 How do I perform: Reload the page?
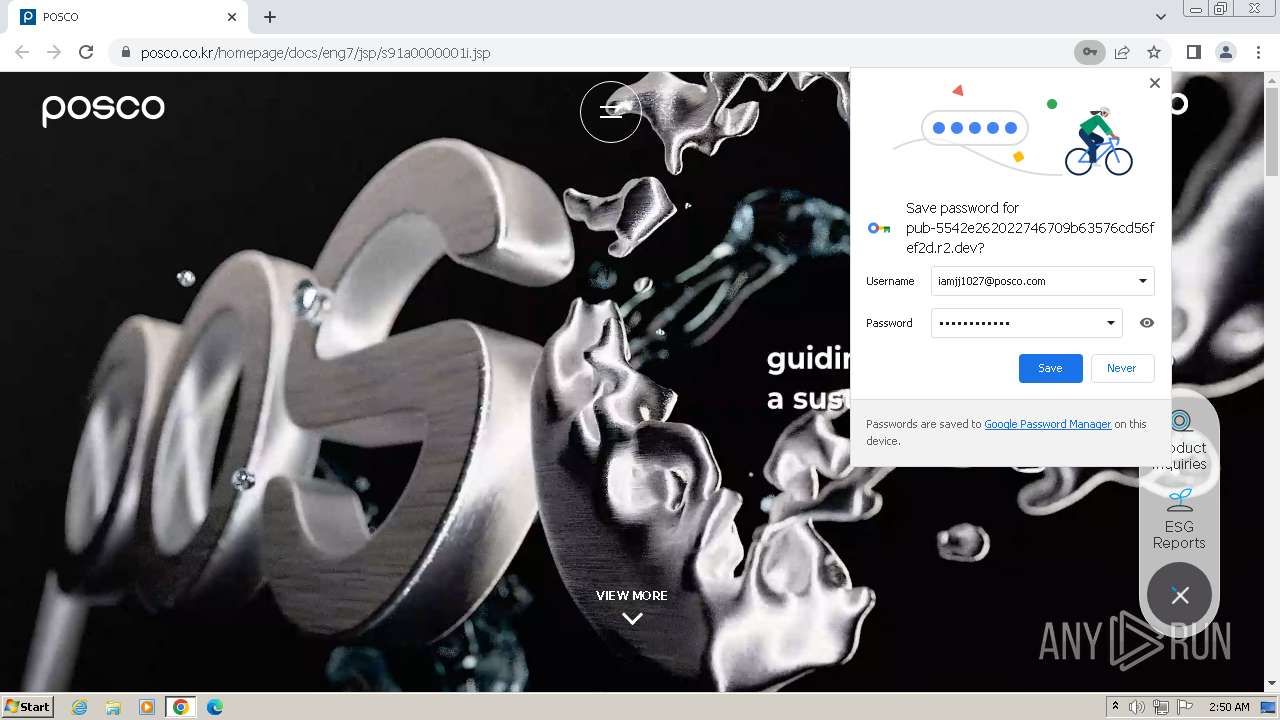86,52
